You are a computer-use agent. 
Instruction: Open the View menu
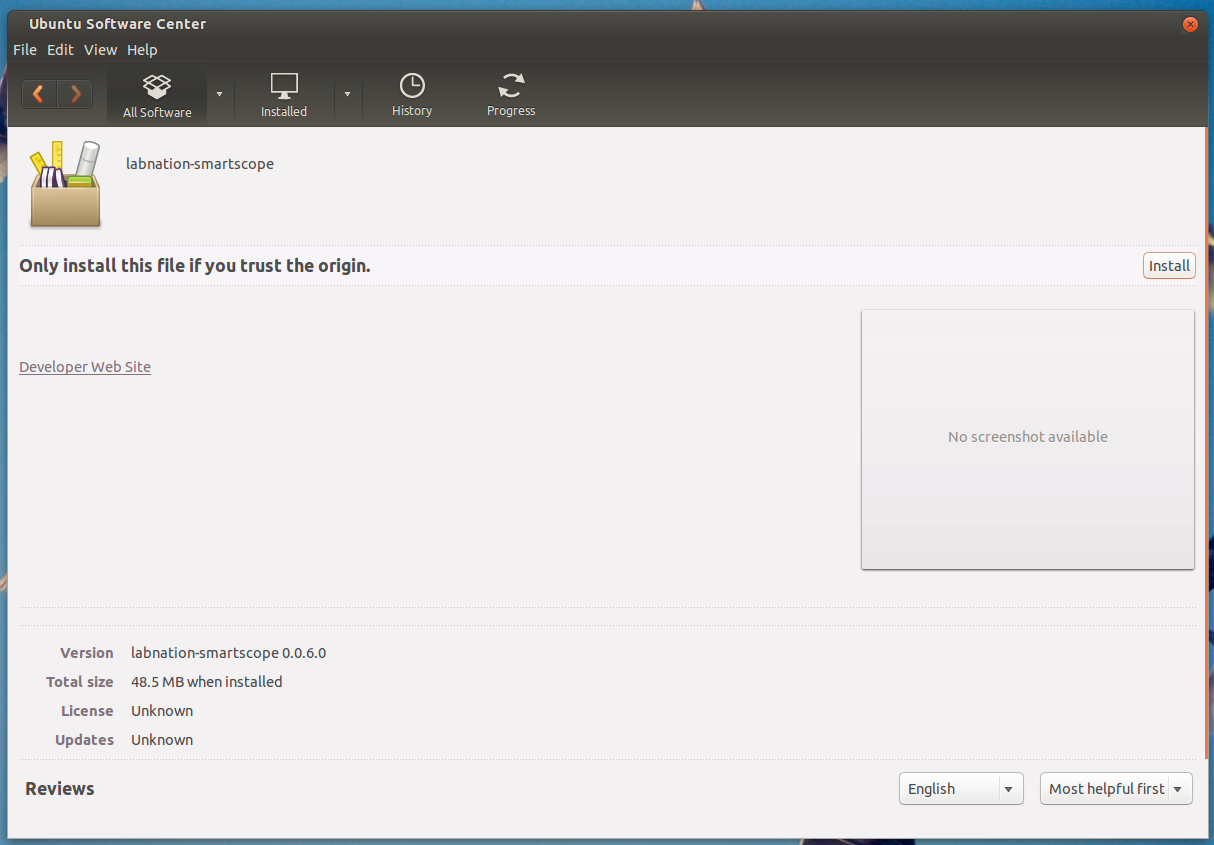(100, 49)
